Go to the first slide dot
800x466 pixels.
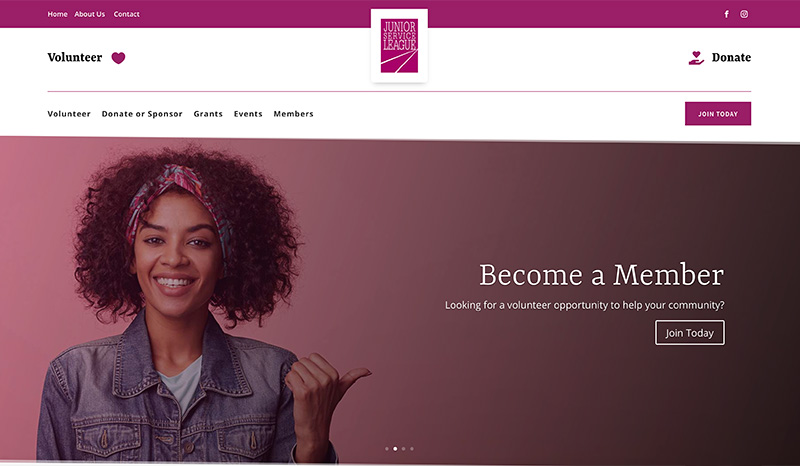click(387, 449)
